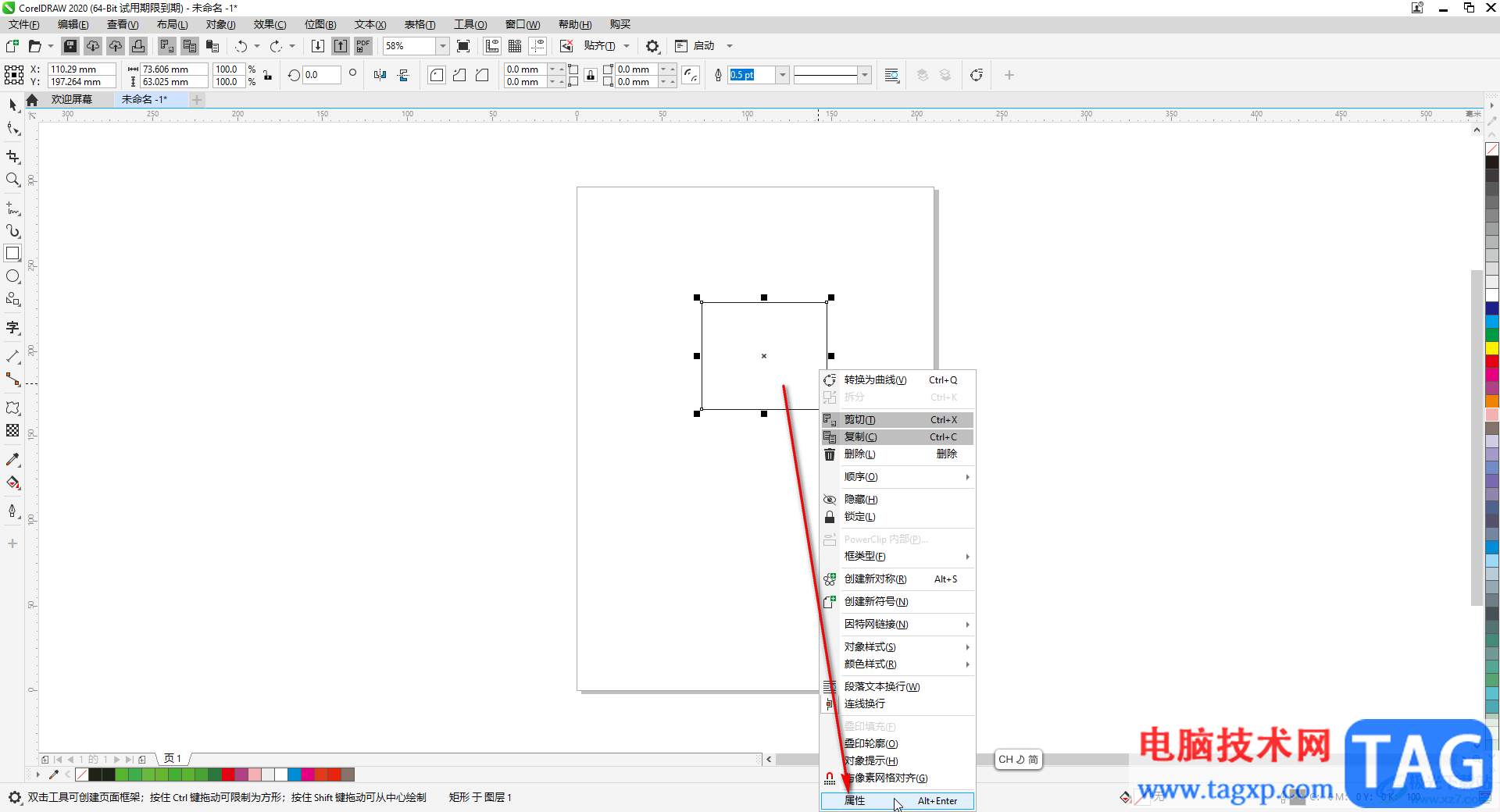This screenshot has height=812, width=1500.
Task: Select the Text tool
Action: tap(12, 328)
